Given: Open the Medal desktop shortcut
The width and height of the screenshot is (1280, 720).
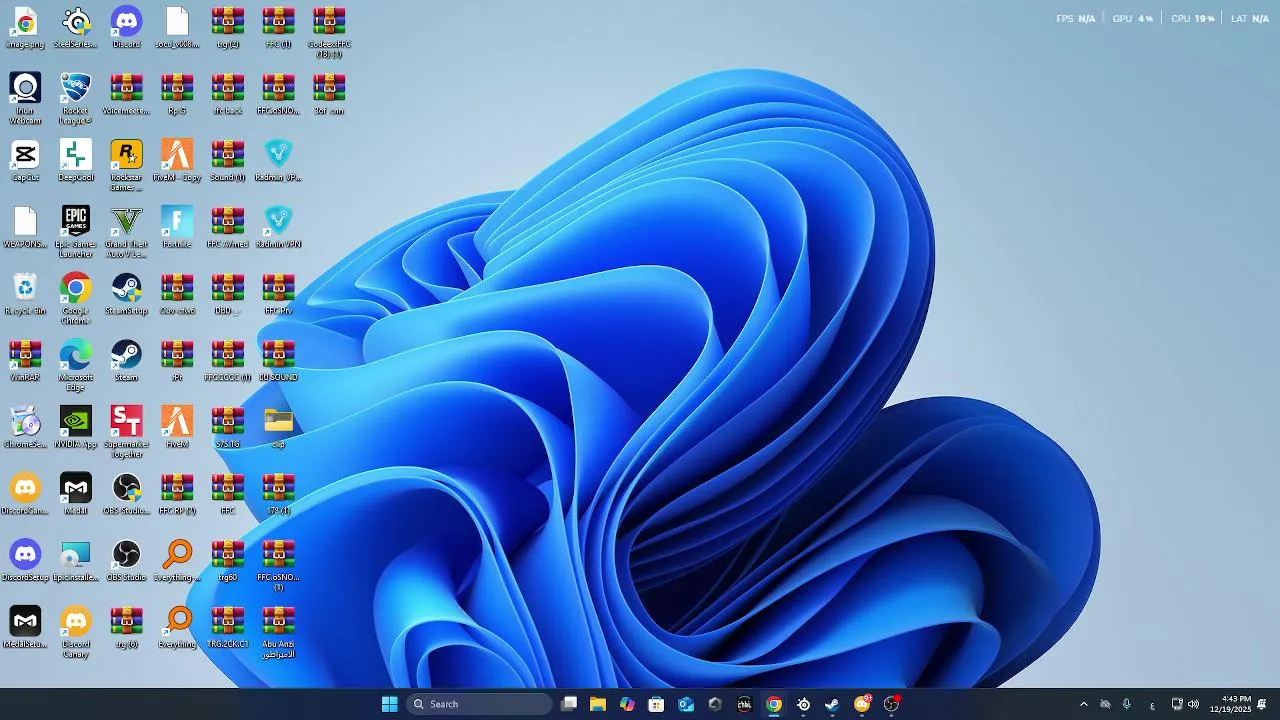Looking at the screenshot, I should coord(75,494).
